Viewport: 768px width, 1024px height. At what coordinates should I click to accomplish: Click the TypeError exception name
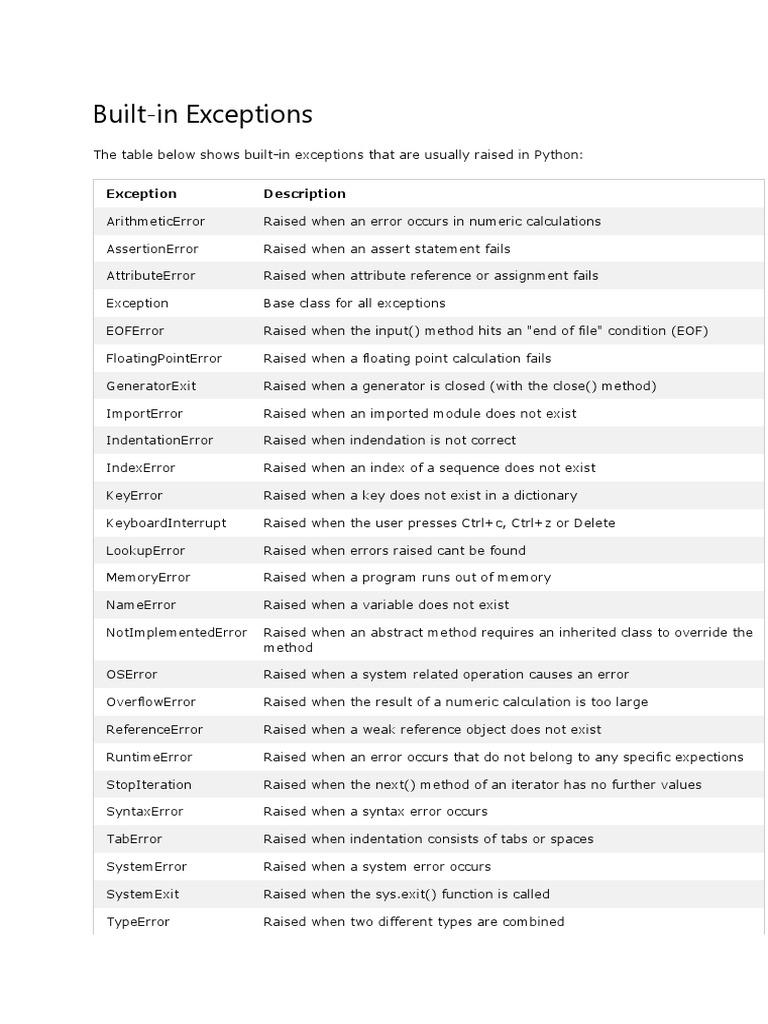pyautogui.click(x=138, y=921)
